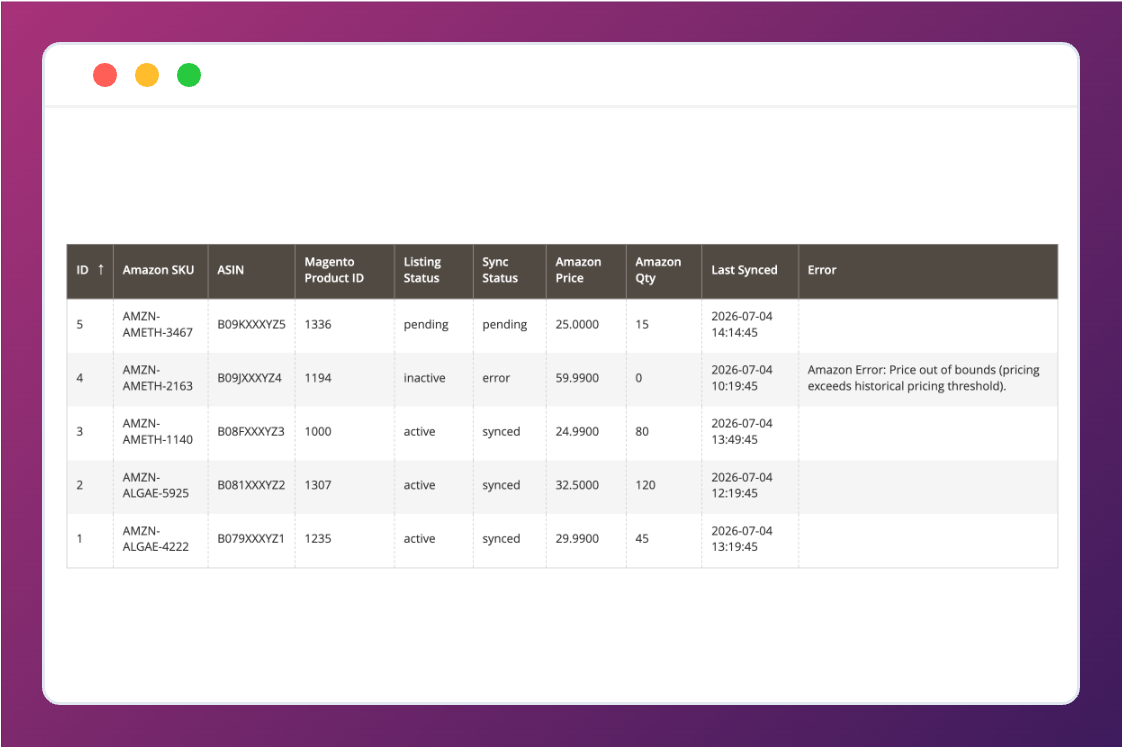Click the green maximize window button
The height and width of the screenshot is (747, 1122).
click(x=189, y=75)
